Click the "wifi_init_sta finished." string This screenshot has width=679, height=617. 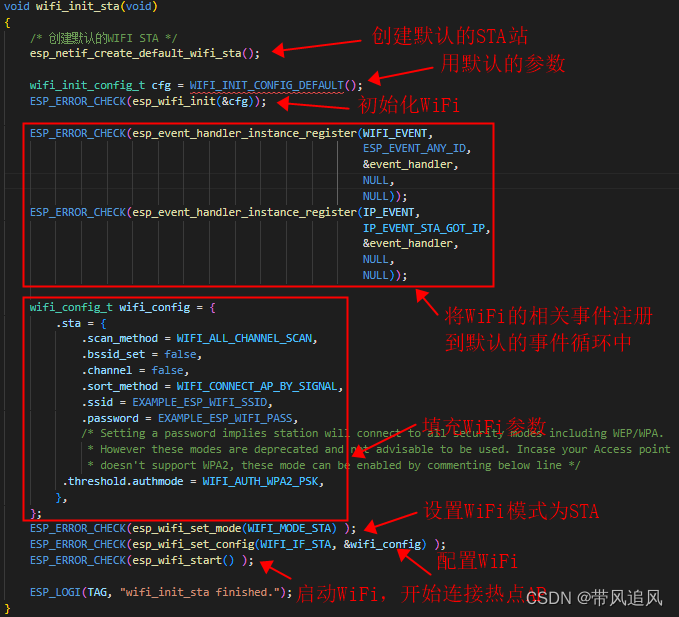200,592
